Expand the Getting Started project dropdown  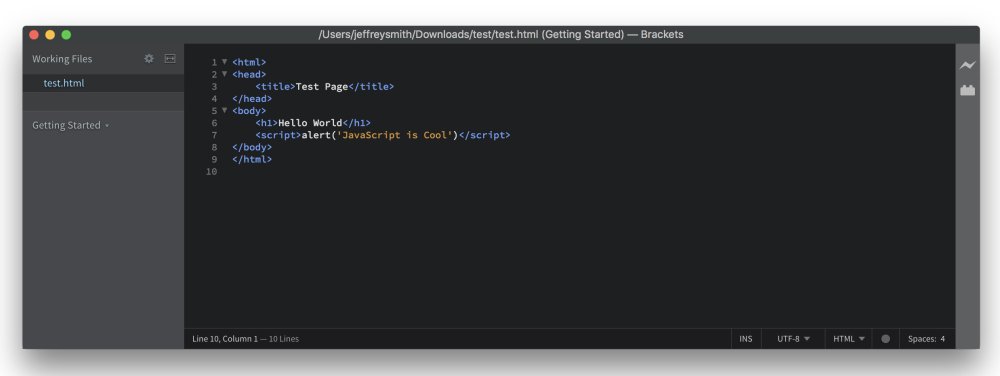pyautogui.click(x=71, y=126)
